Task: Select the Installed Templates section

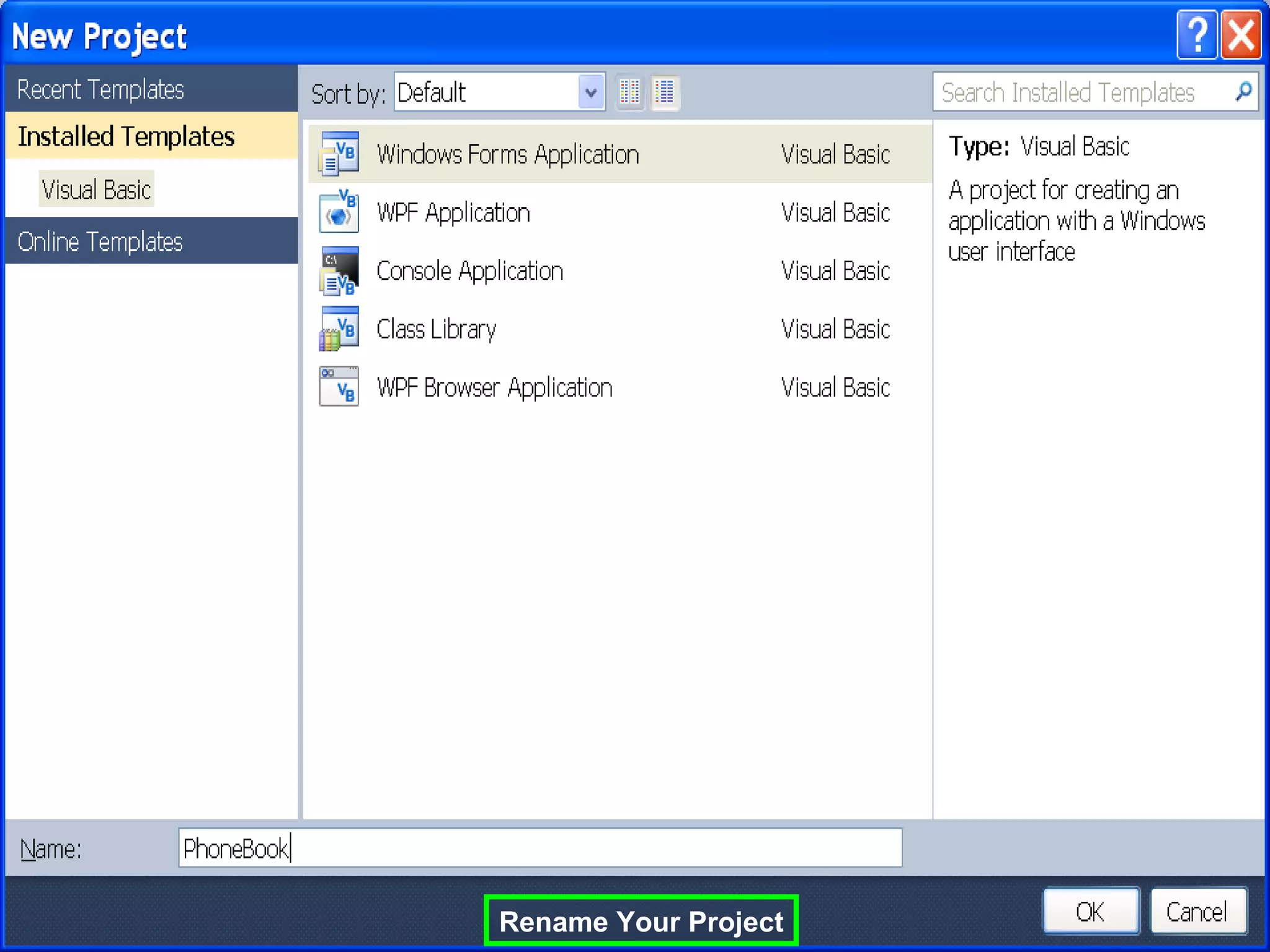Action: (126, 136)
